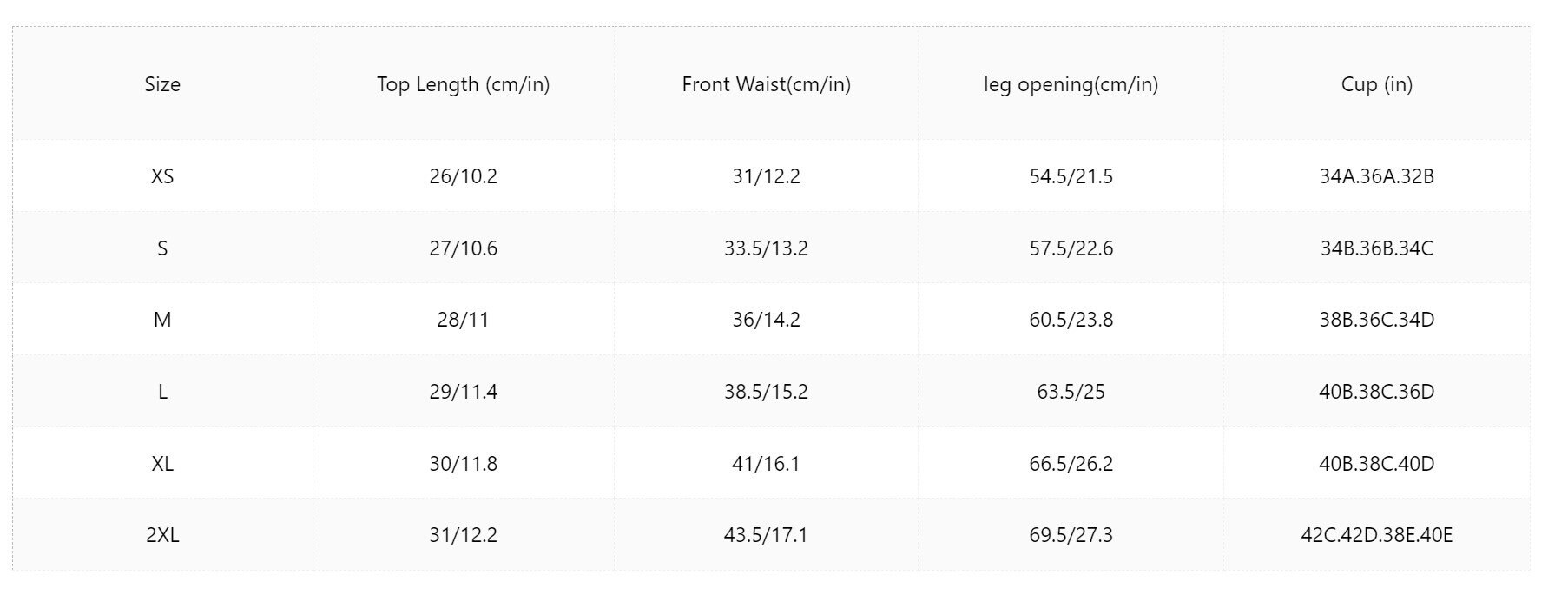Screen dimensions: 1568x595
Task: Click the leg opening value 54.5/21.5
Action: point(1071,176)
